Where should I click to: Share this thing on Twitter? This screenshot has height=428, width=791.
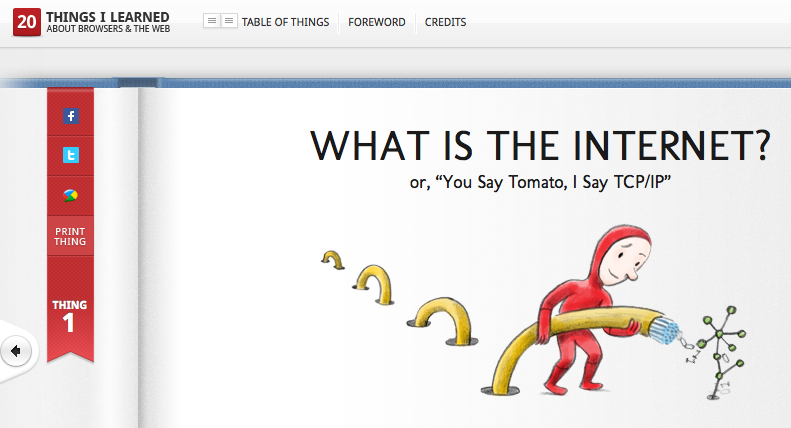[71, 155]
